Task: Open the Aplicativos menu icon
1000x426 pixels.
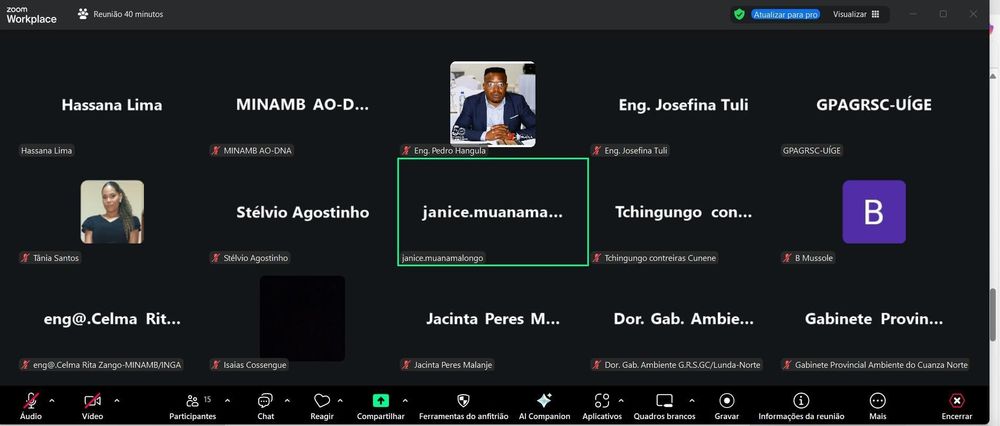Action: click(602, 404)
